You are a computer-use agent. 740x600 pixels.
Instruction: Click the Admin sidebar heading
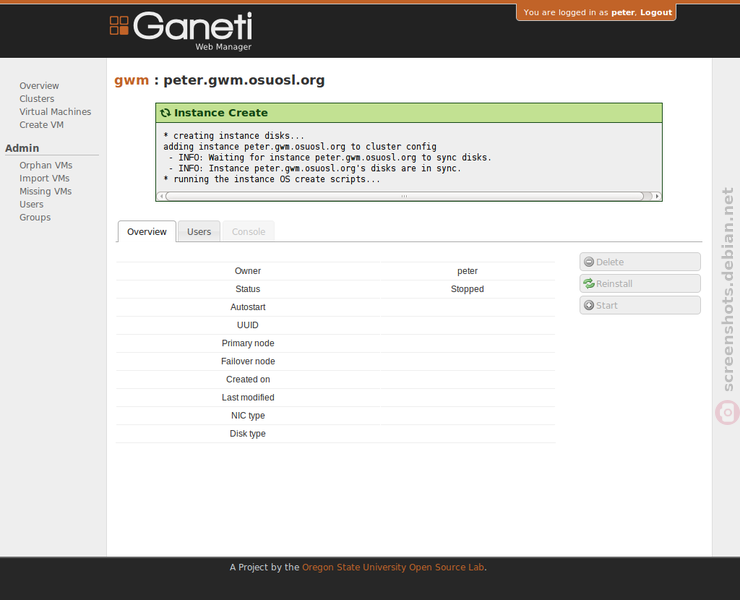(x=22, y=148)
